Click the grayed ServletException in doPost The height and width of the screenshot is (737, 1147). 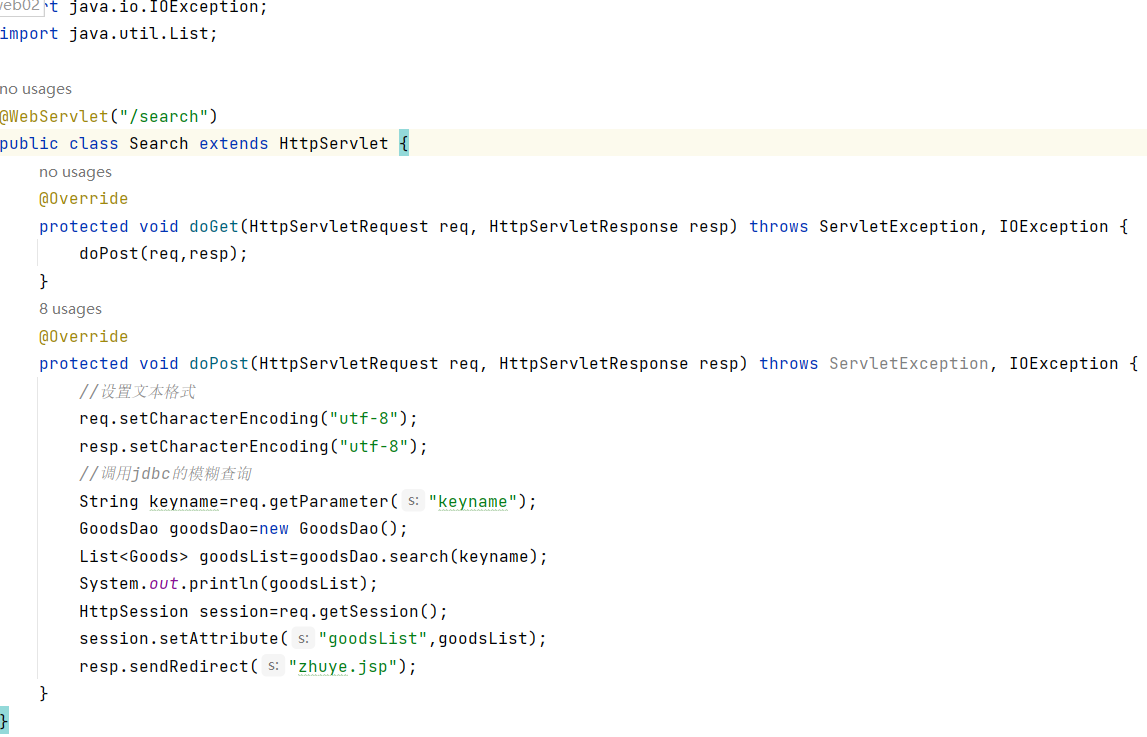click(x=909, y=364)
